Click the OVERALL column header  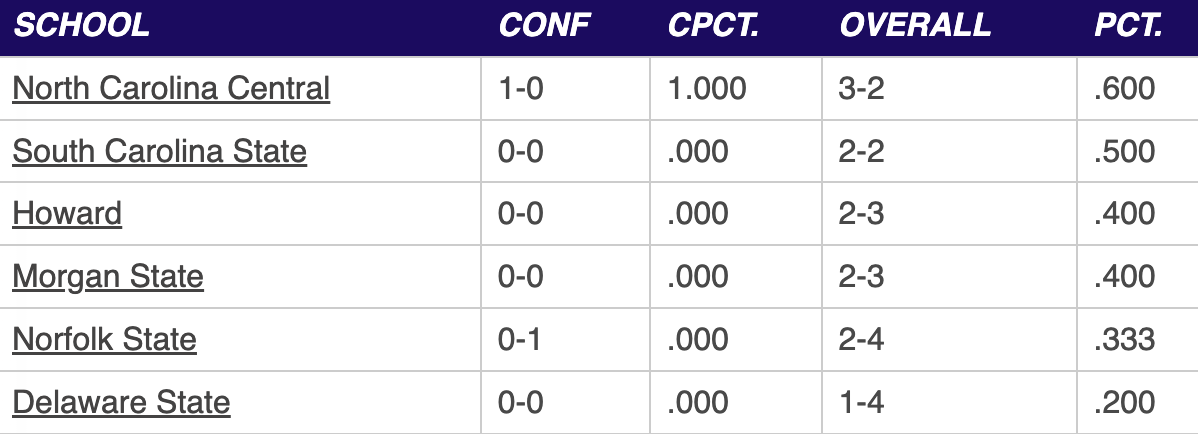[x=915, y=25]
